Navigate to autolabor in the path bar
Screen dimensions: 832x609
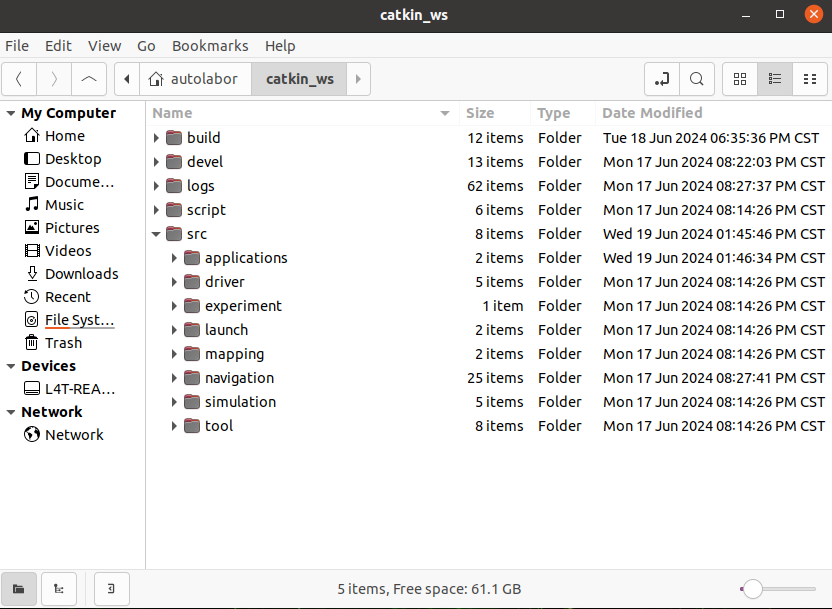(x=192, y=79)
